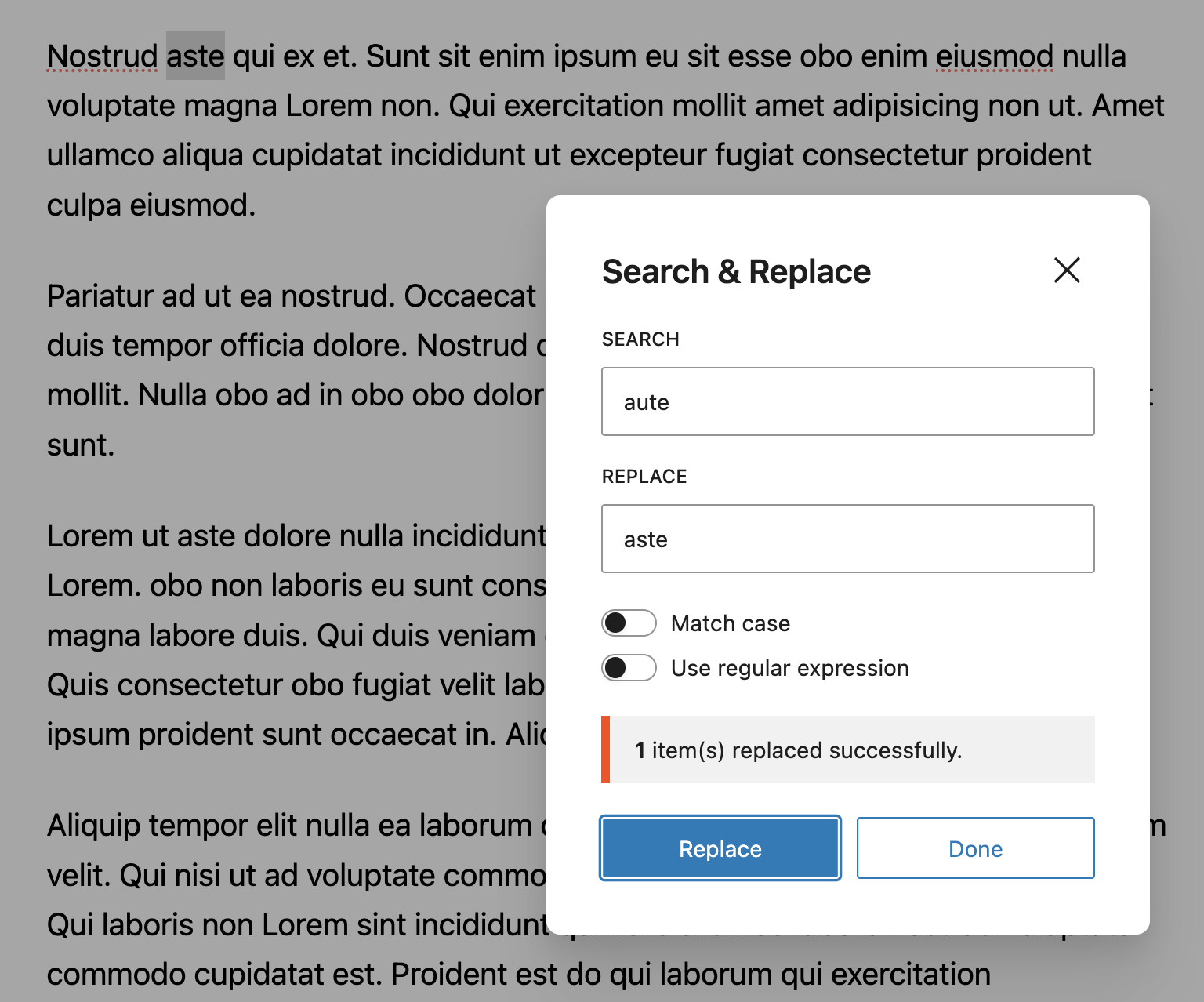Close the Search & Replace dialog
1204x1002 pixels.
(x=1067, y=270)
